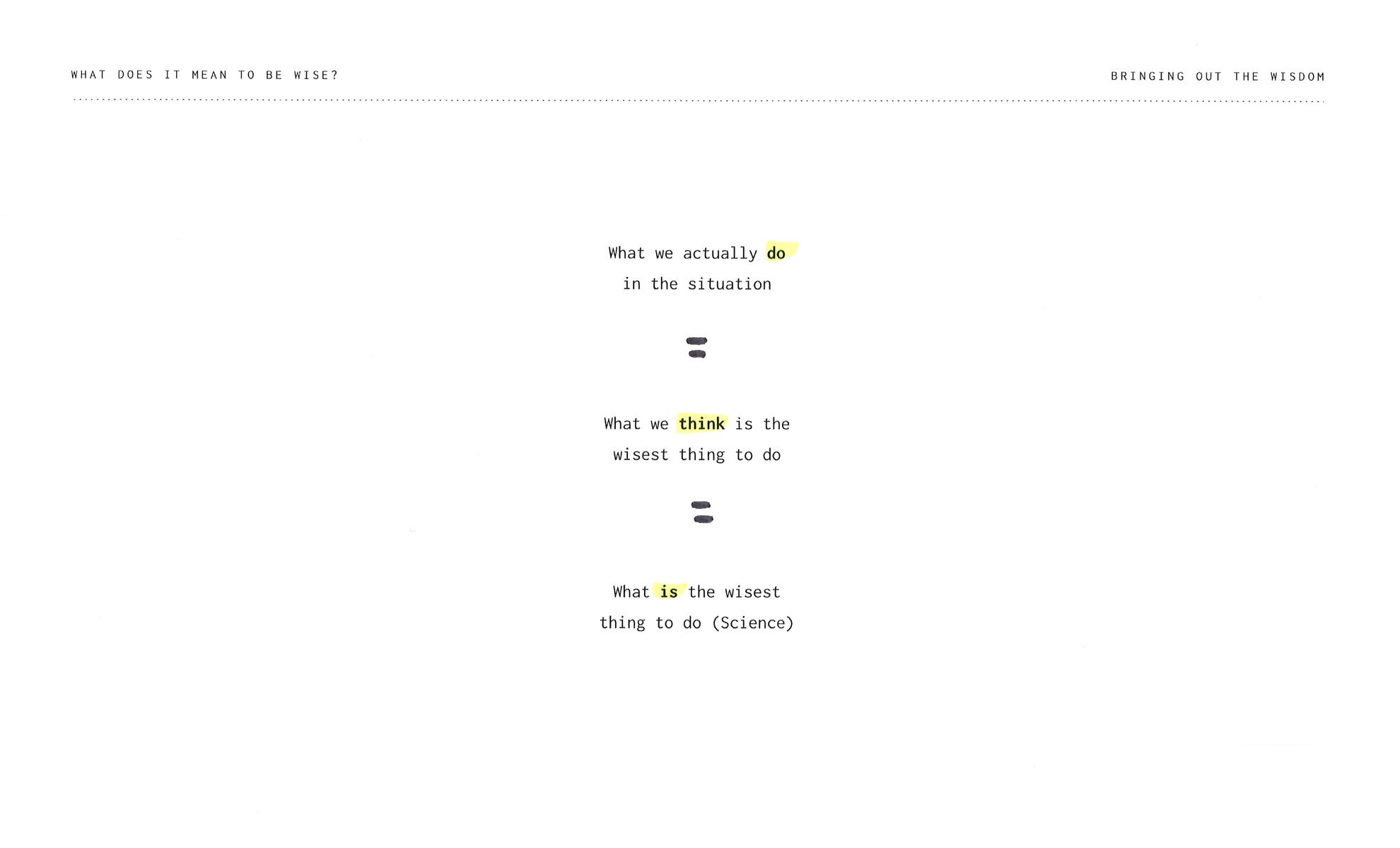The height and width of the screenshot is (848, 1400).
Task: Click the word "(Science)" in parentheses
Action: point(752,623)
